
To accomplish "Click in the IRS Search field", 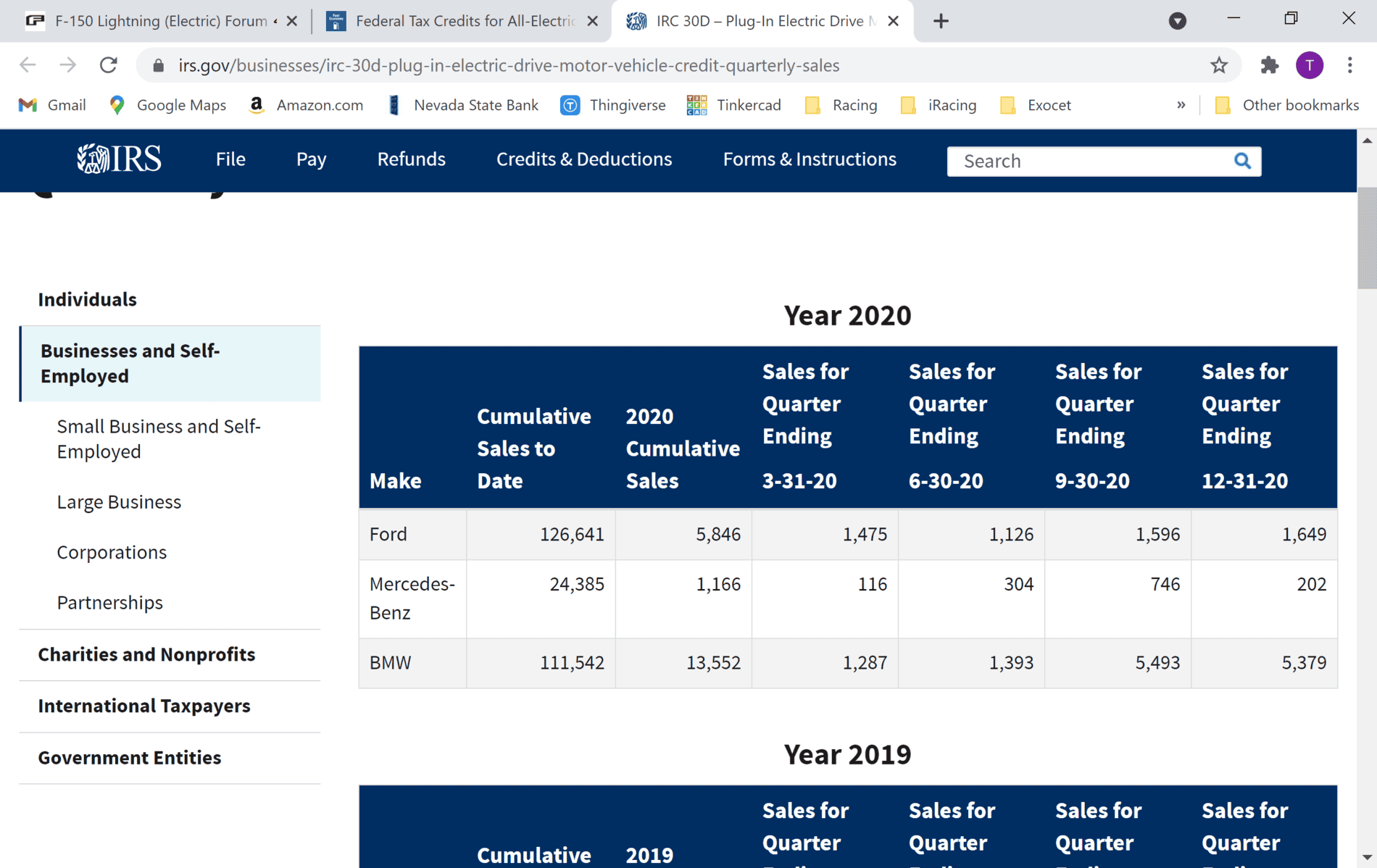I will [1087, 161].
